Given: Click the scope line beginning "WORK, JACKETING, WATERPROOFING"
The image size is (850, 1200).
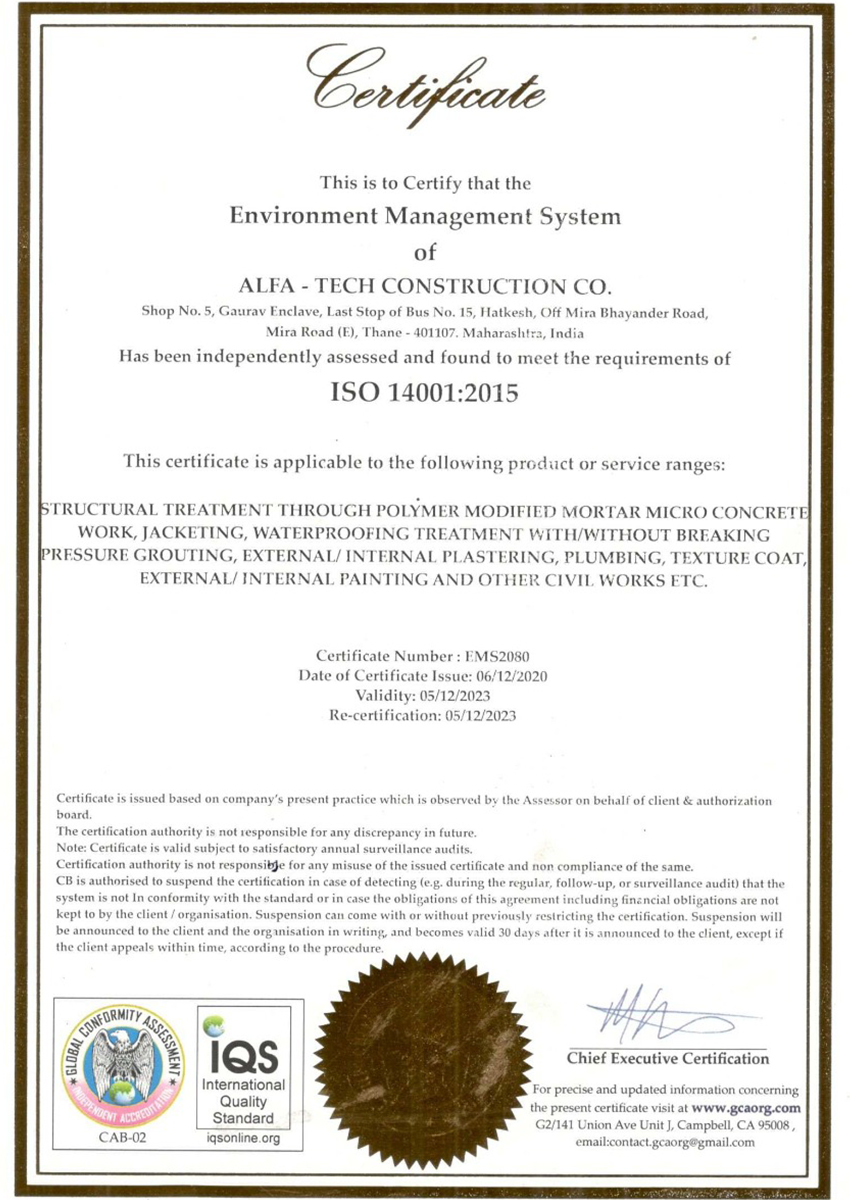Looking at the screenshot, I should tap(425, 533).
